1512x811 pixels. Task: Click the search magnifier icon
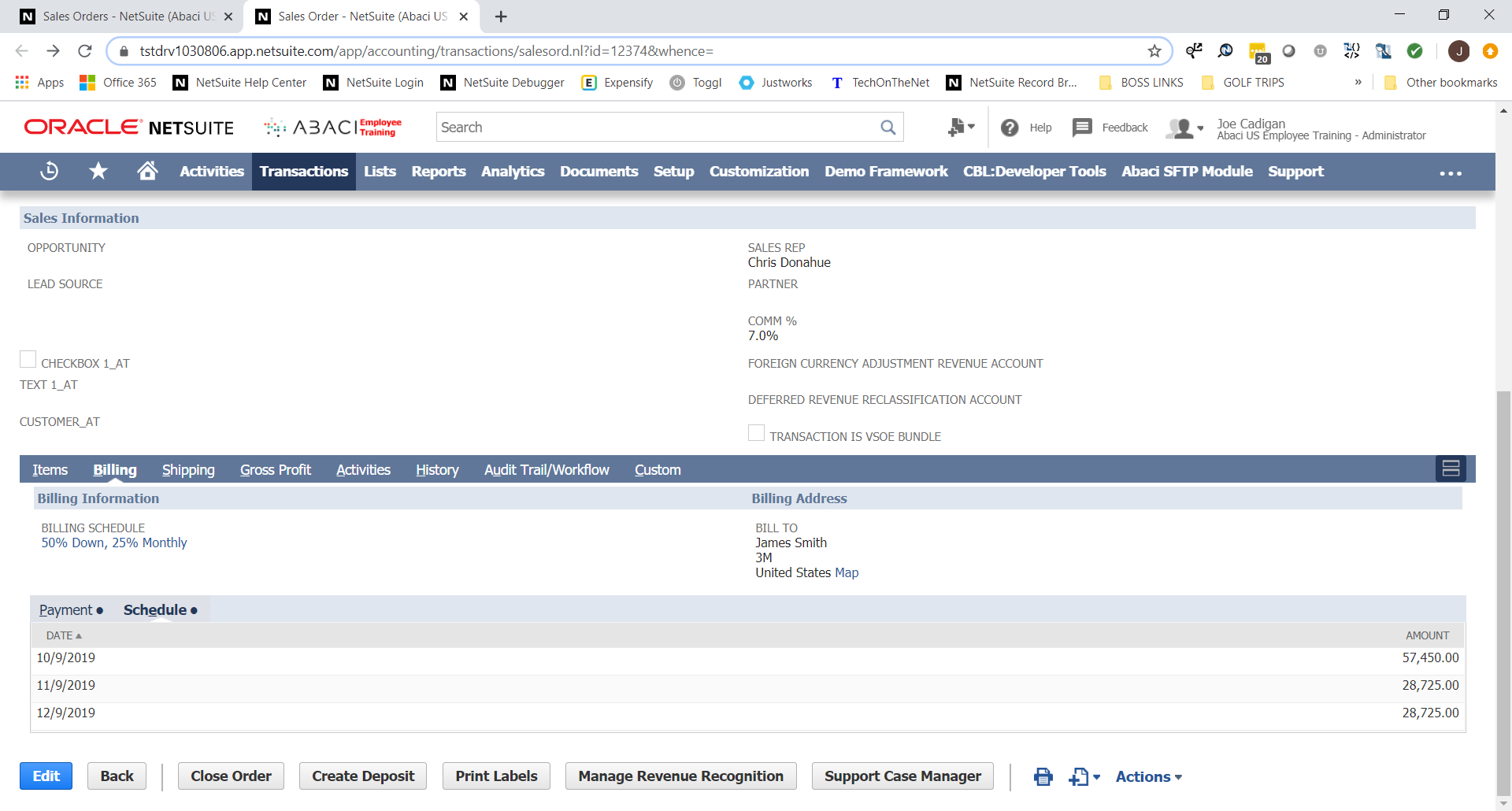(x=888, y=128)
